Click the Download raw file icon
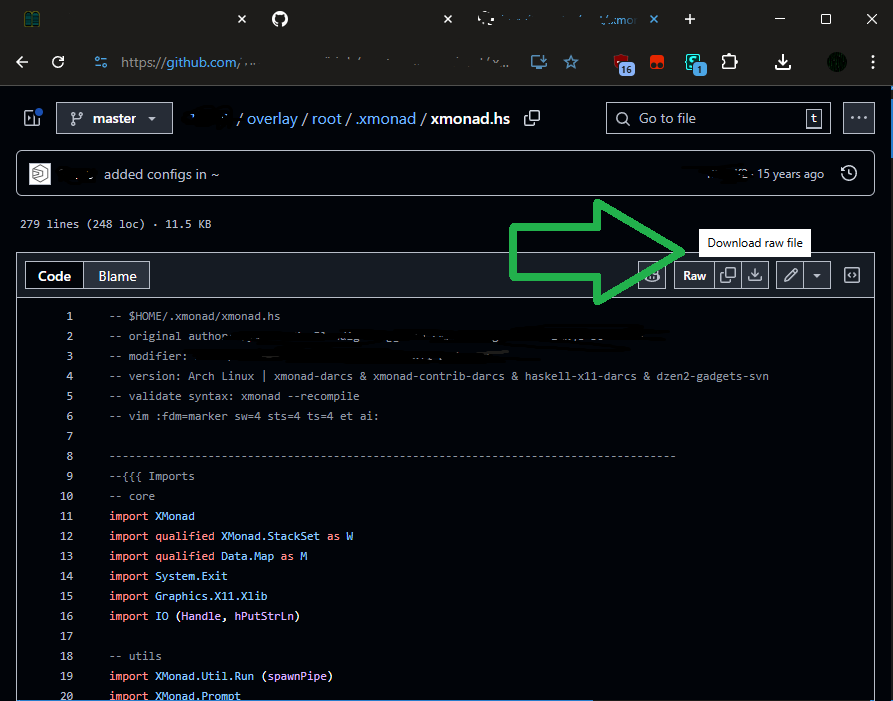This screenshot has width=893, height=701. 756,275
